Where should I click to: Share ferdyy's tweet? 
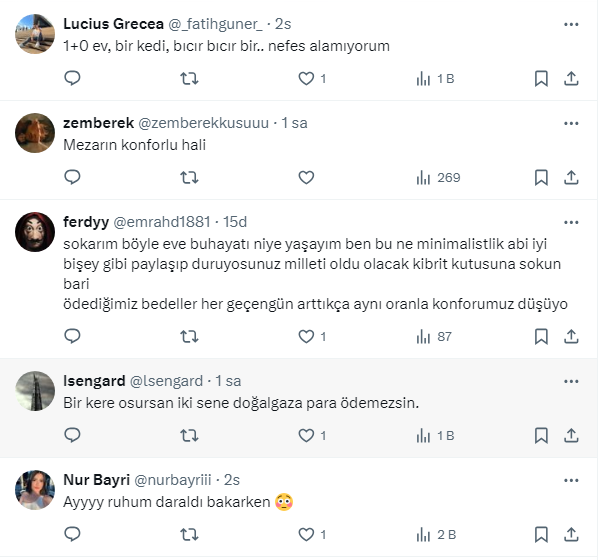pos(571,337)
